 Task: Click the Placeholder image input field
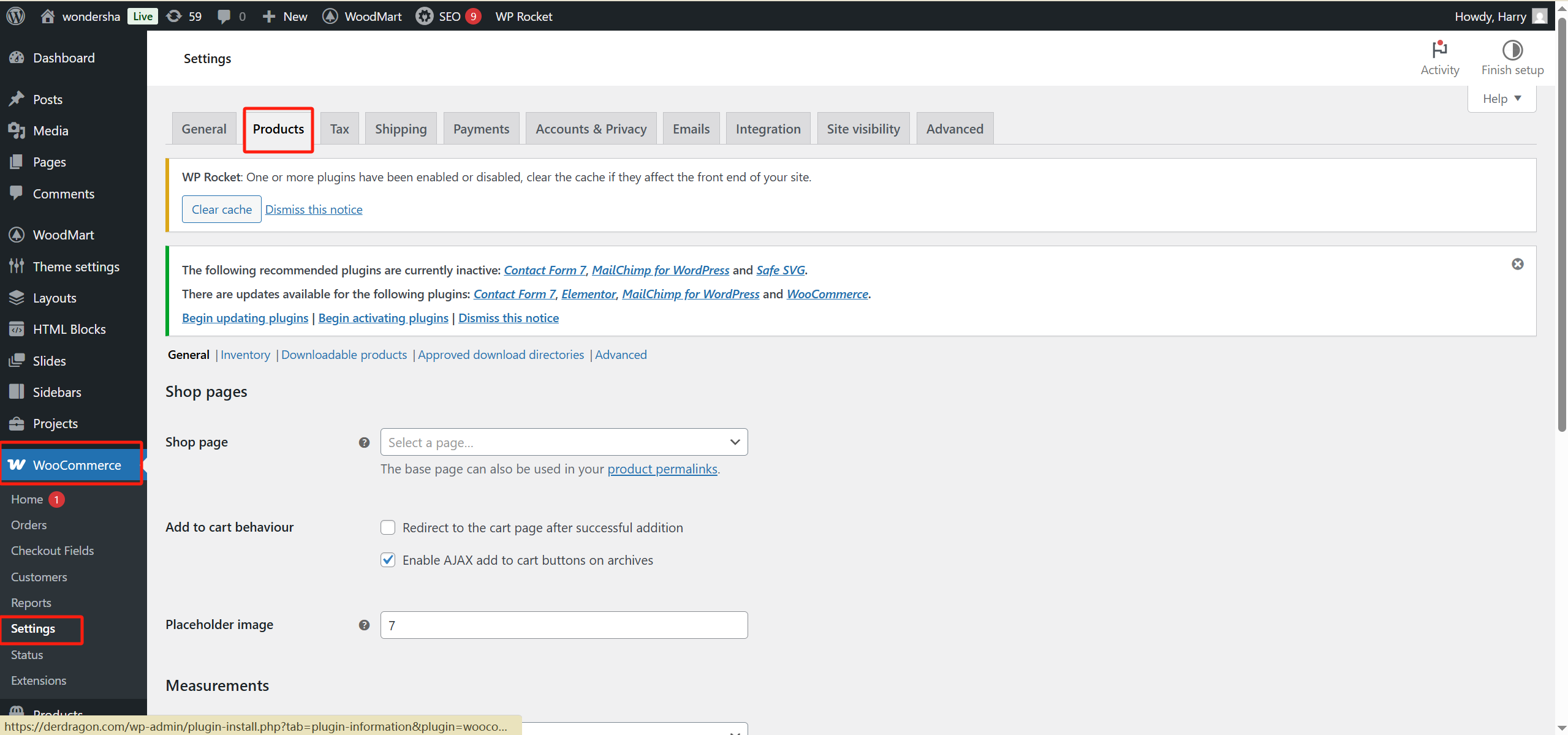click(x=563, y=625)
